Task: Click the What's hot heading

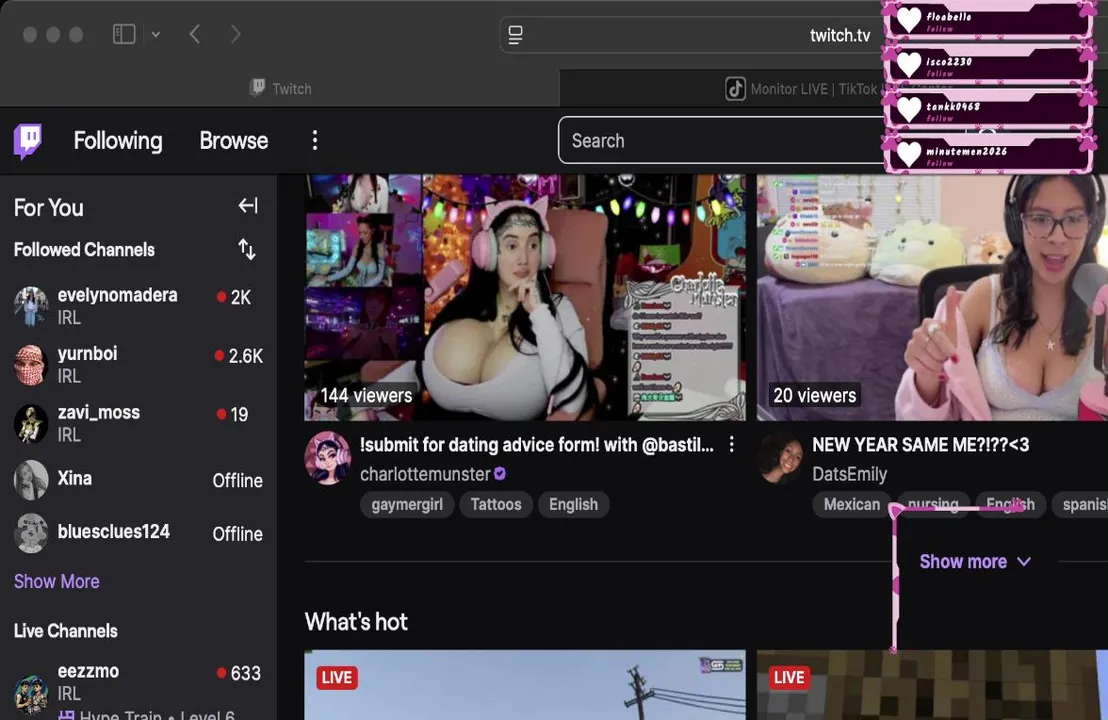Action: pos(356,622)
